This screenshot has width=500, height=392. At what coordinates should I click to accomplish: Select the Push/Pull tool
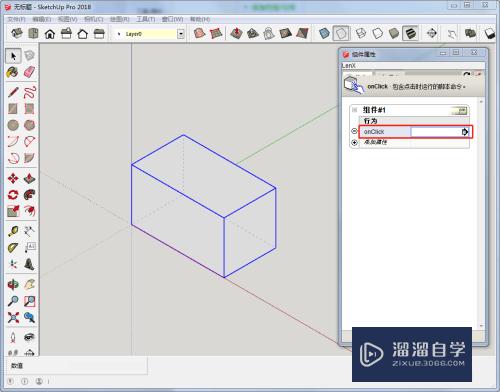tap(29, 178)
